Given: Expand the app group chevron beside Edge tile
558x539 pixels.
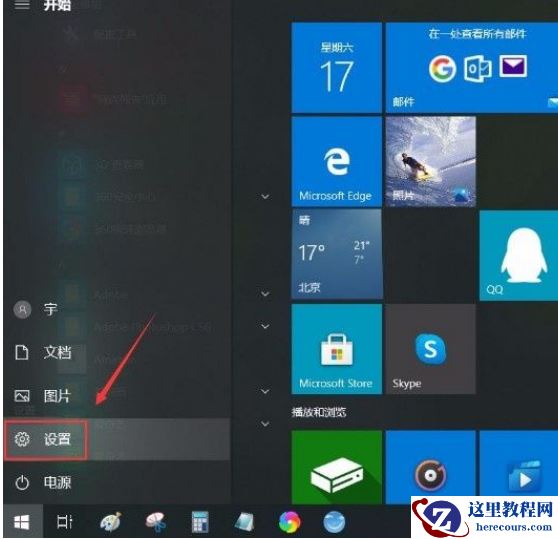Looking at the screenshot, I should (x=265, y=196).
